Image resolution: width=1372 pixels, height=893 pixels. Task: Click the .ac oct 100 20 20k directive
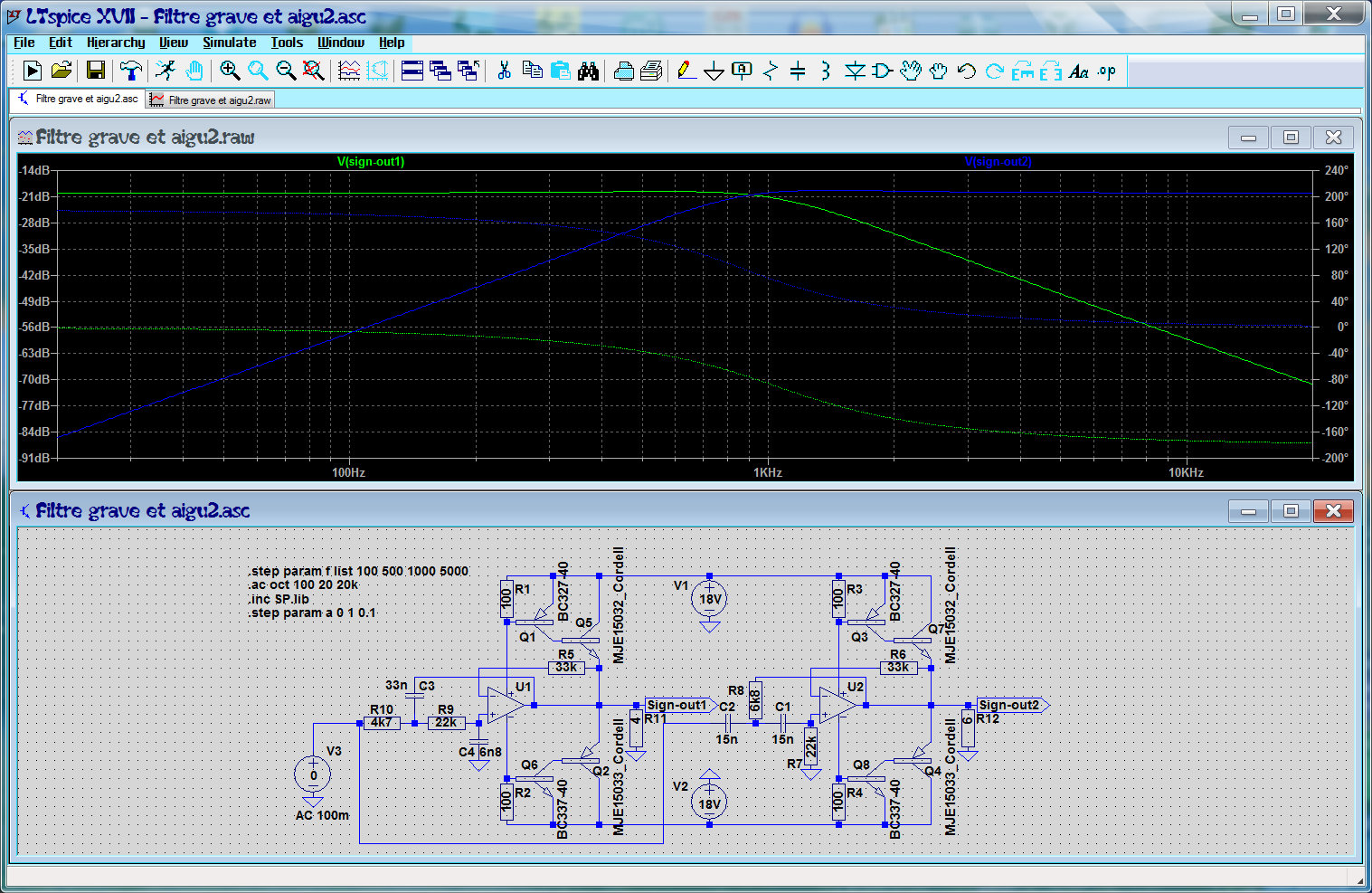pyautogui.click(x=304, y=584)
